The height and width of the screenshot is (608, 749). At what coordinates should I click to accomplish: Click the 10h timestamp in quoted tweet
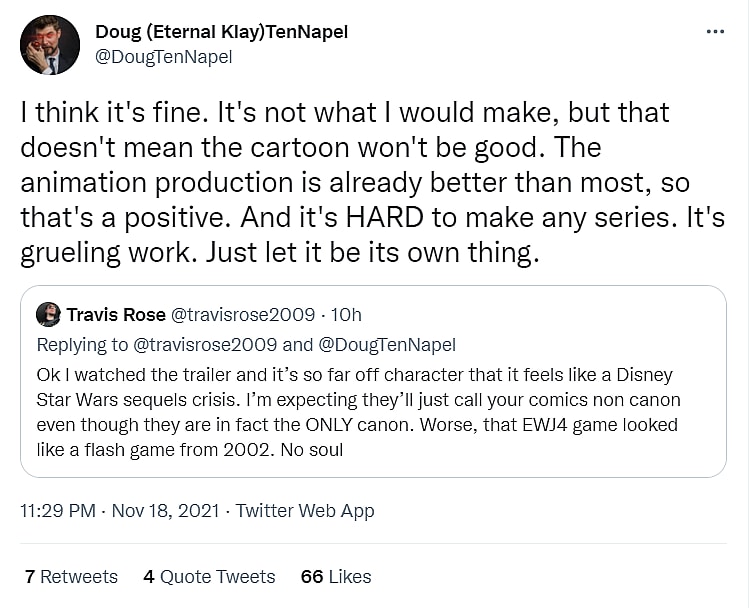tap(346, 315)
